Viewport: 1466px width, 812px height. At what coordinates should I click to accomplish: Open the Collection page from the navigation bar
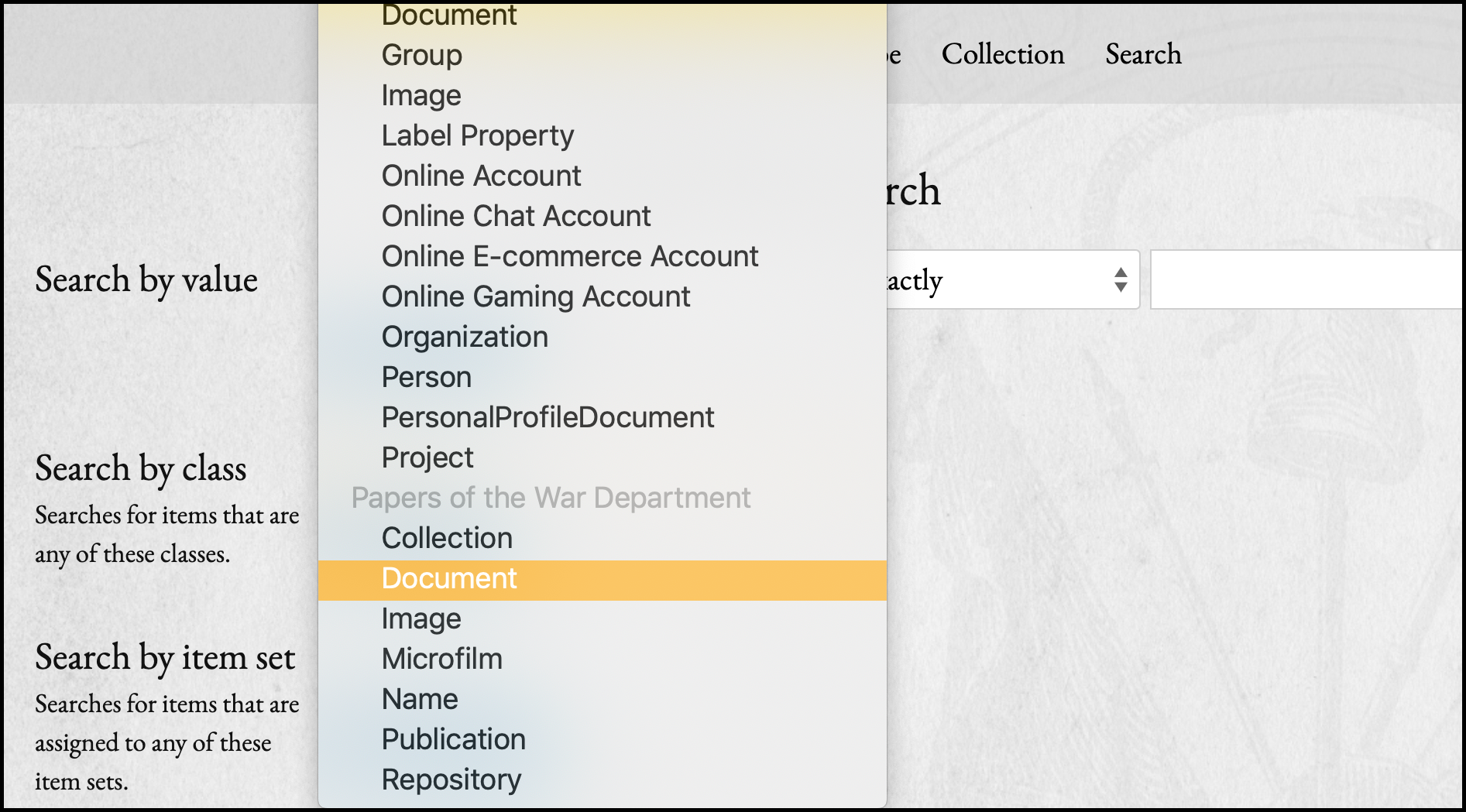(x=1002, y=54)
